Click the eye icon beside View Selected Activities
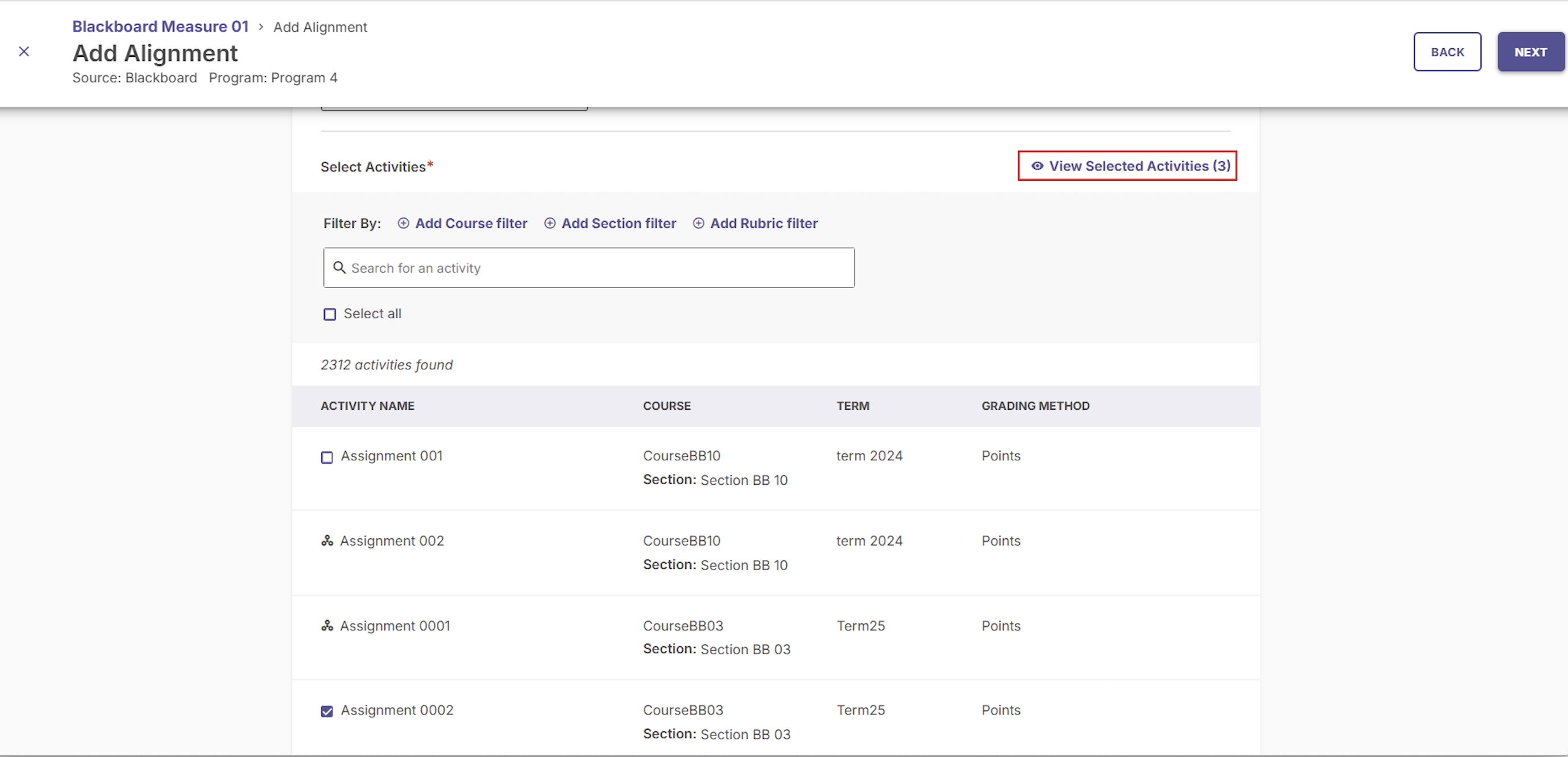The image size is (1568, 757). tap(1037, 166)
